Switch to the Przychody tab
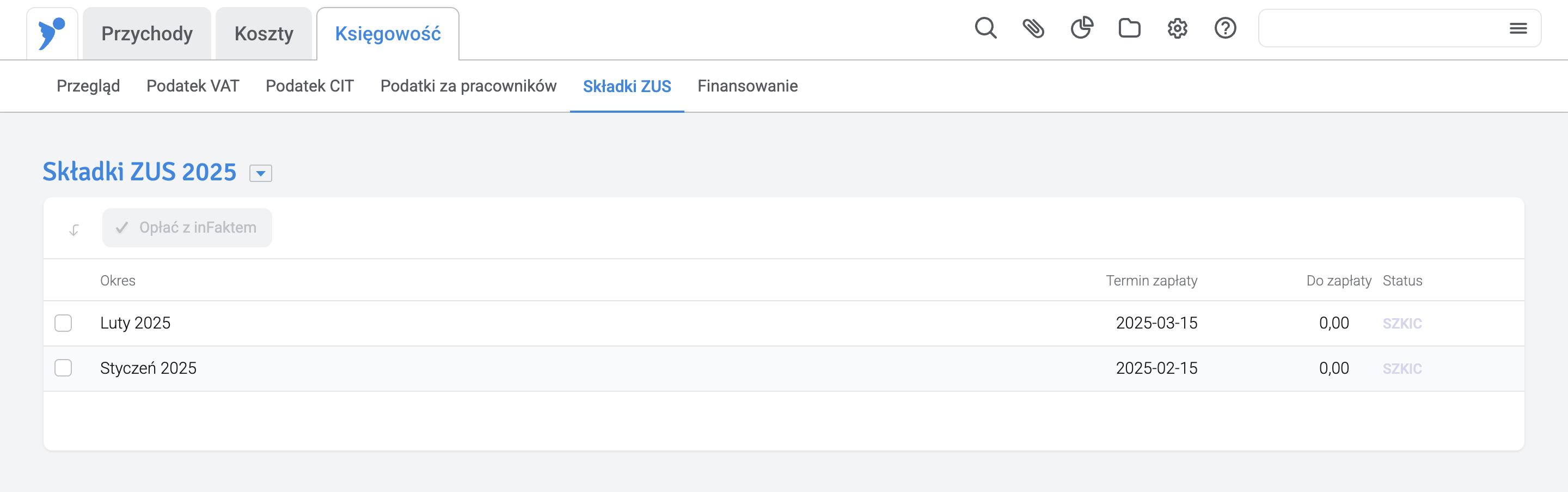The height and width of the screenshot is (492, 1568). coord(146,33)
